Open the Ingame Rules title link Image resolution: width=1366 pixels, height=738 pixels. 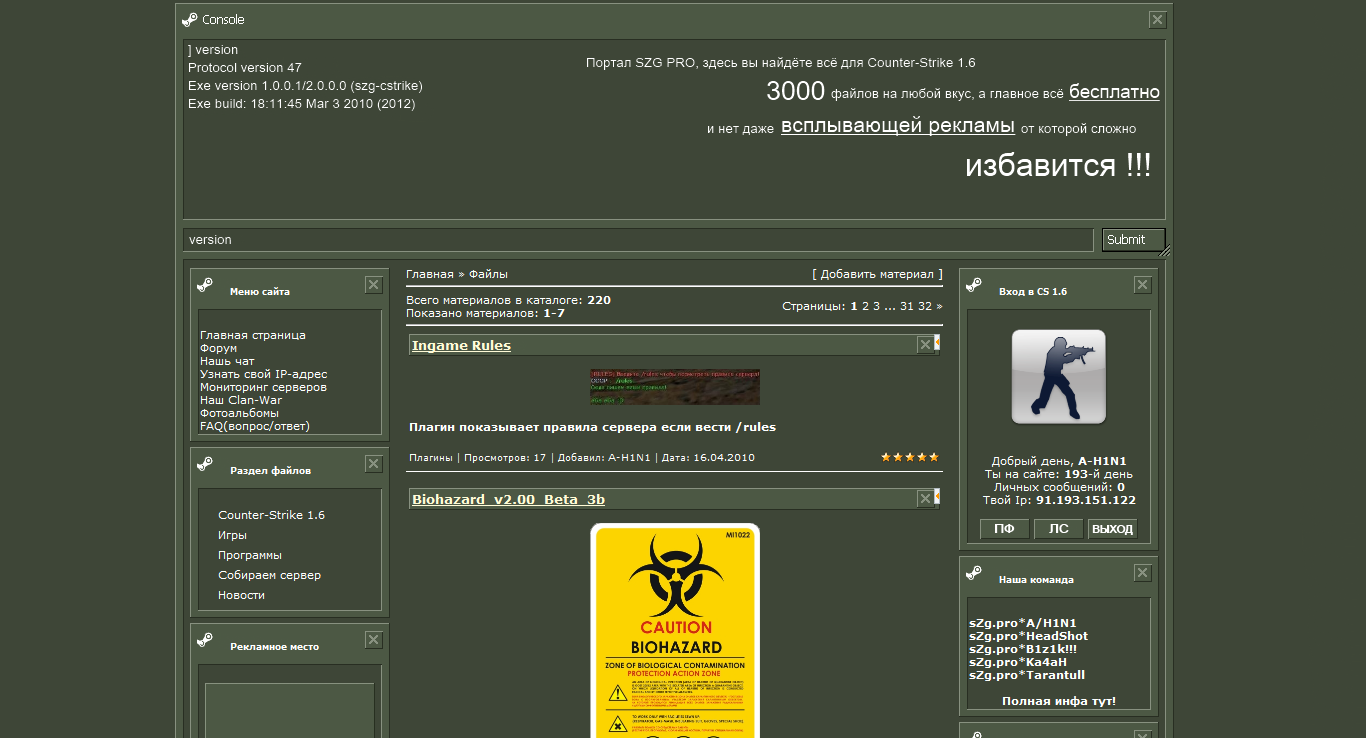pos(461,345)
